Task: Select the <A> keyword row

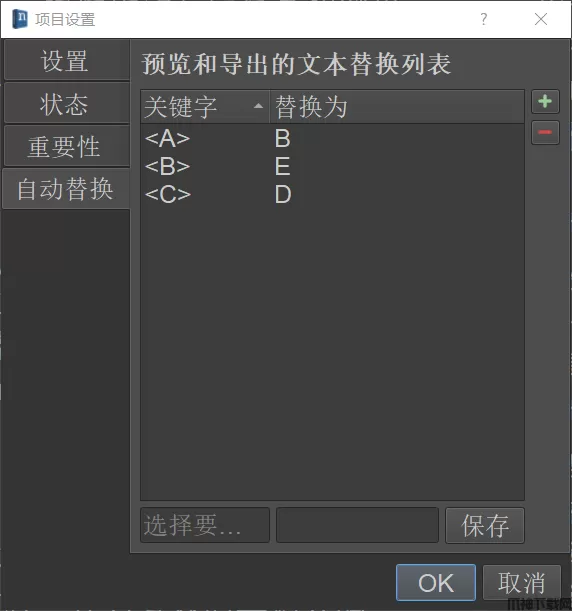Action: point(332,139)
